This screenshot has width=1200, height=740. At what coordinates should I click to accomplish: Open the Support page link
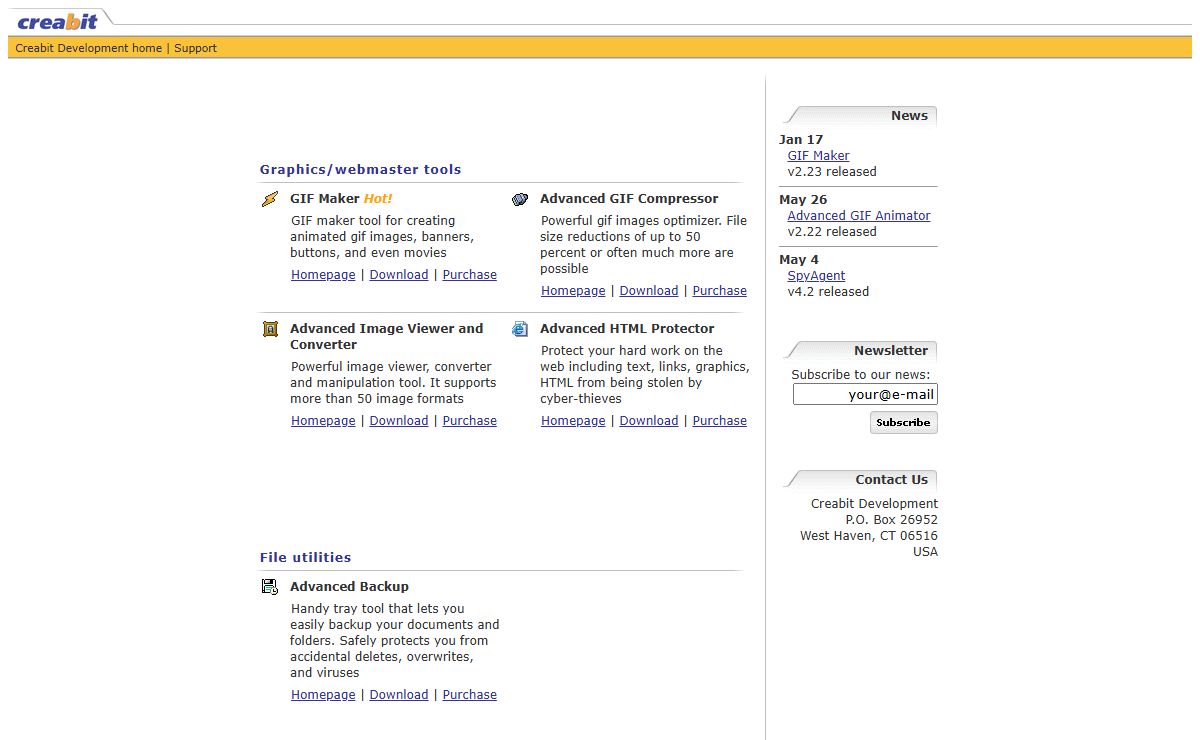point(195,48)
